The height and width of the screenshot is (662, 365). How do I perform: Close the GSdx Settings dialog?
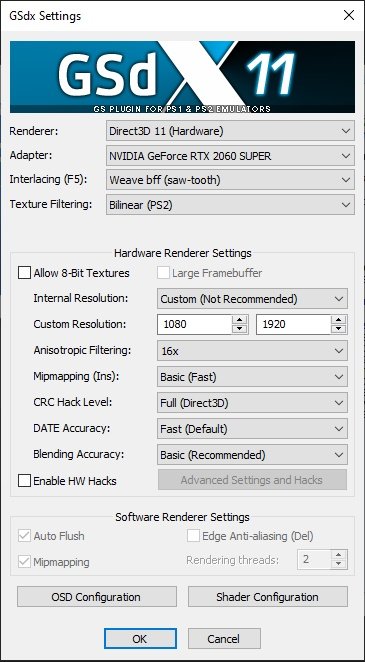click(x=349, y=16)
